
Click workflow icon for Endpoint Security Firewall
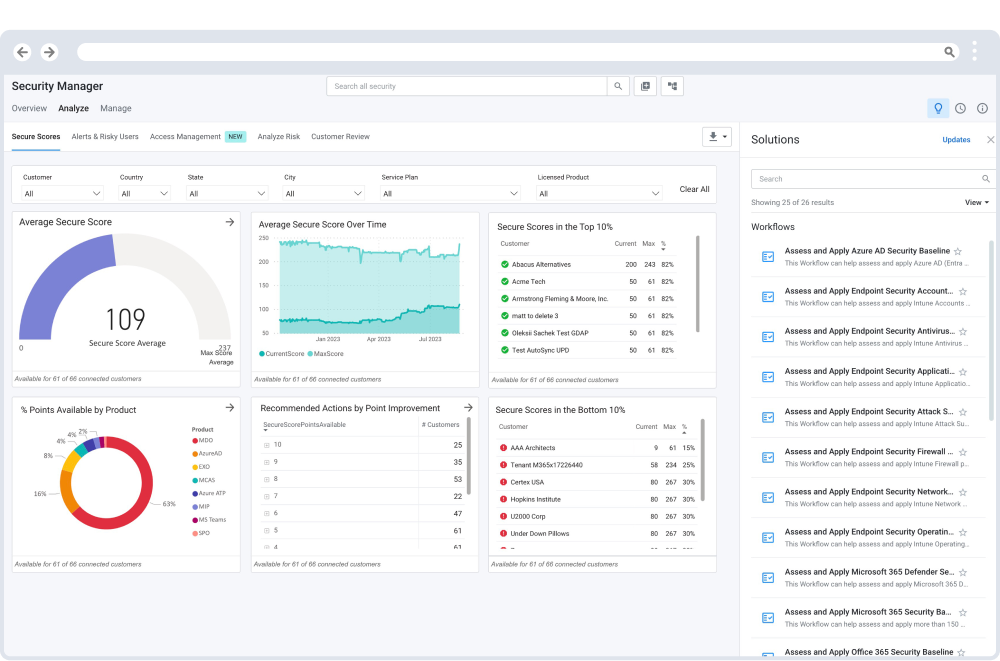[x=768, y=457]
